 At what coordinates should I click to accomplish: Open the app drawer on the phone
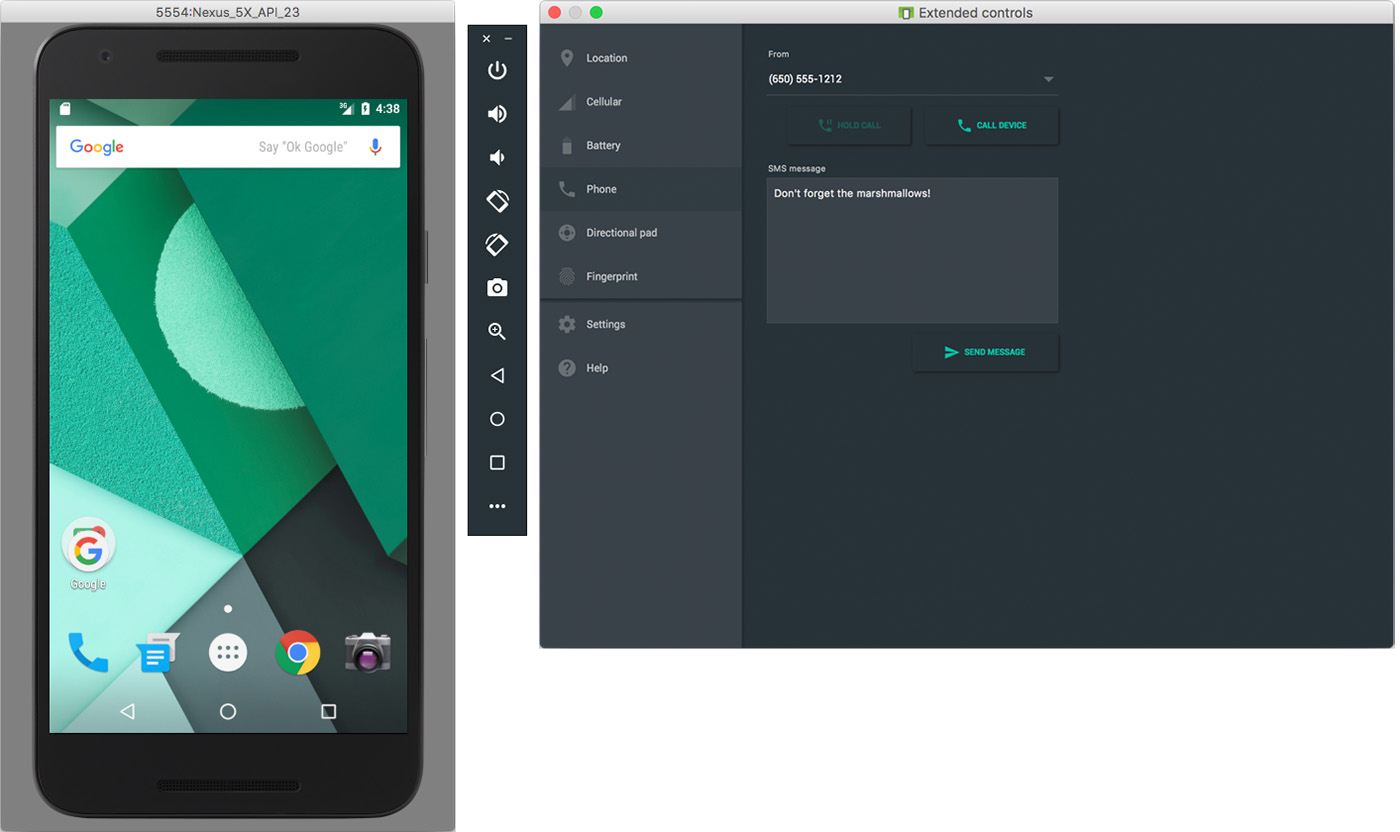(228, 653)
